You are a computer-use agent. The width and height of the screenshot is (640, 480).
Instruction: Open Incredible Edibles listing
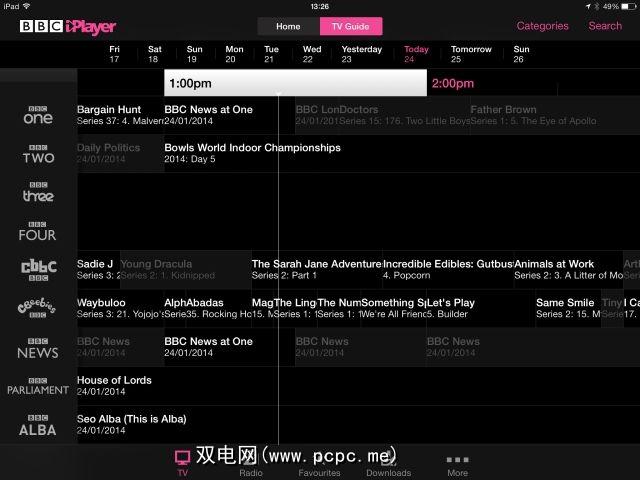coord(448,269)
